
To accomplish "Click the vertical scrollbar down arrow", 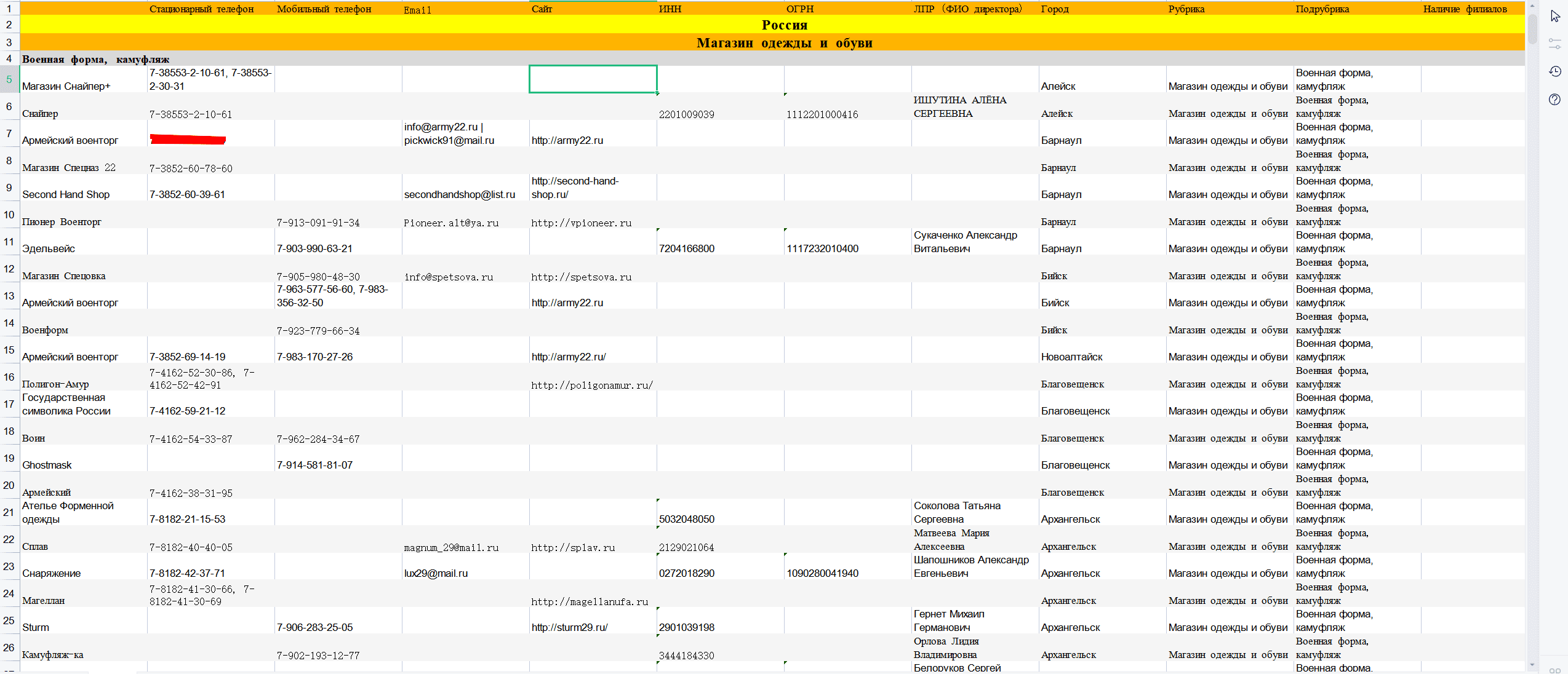I will point(1532,665).
